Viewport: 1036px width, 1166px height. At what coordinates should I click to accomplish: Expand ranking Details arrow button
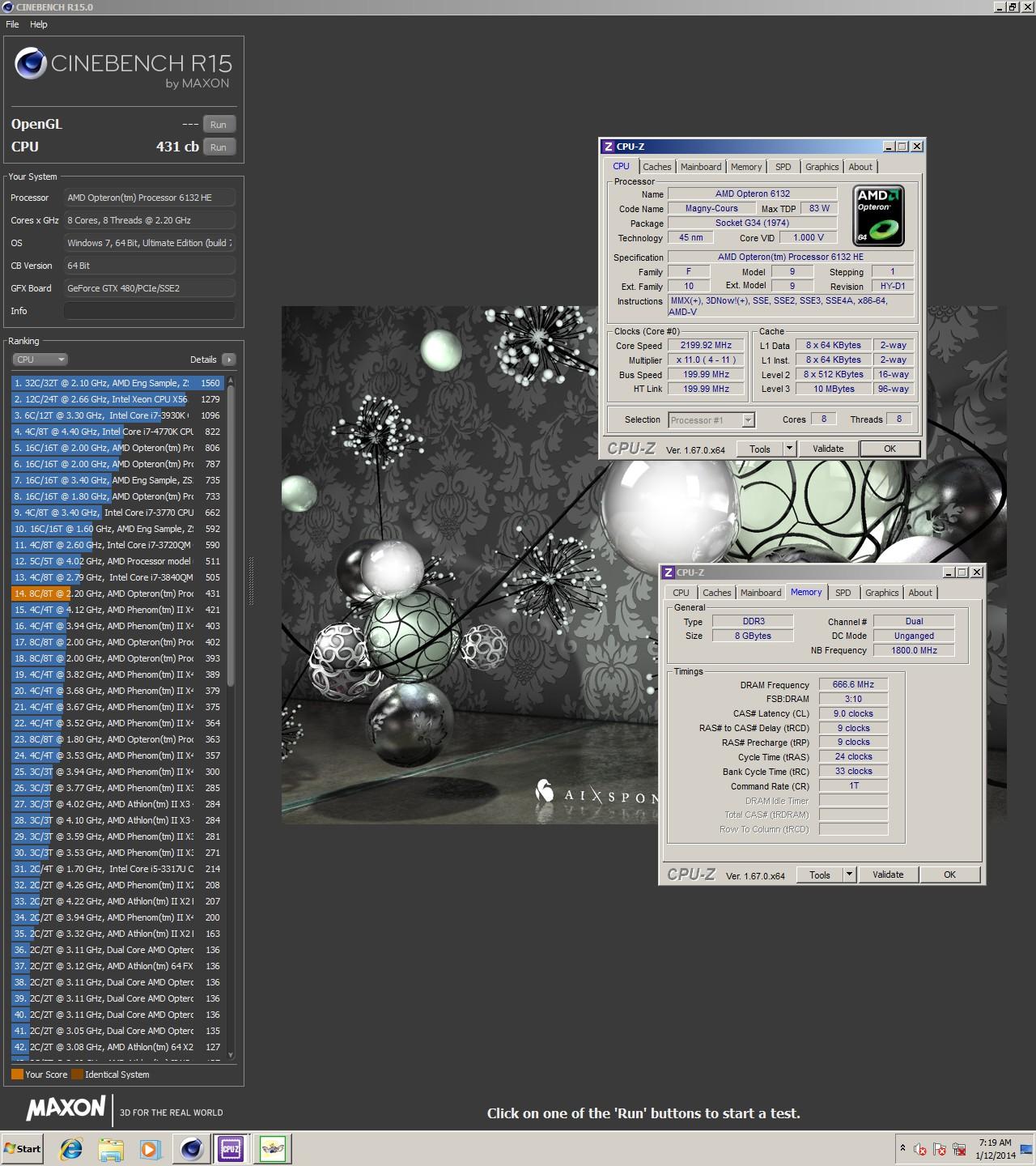click(228, 360)
